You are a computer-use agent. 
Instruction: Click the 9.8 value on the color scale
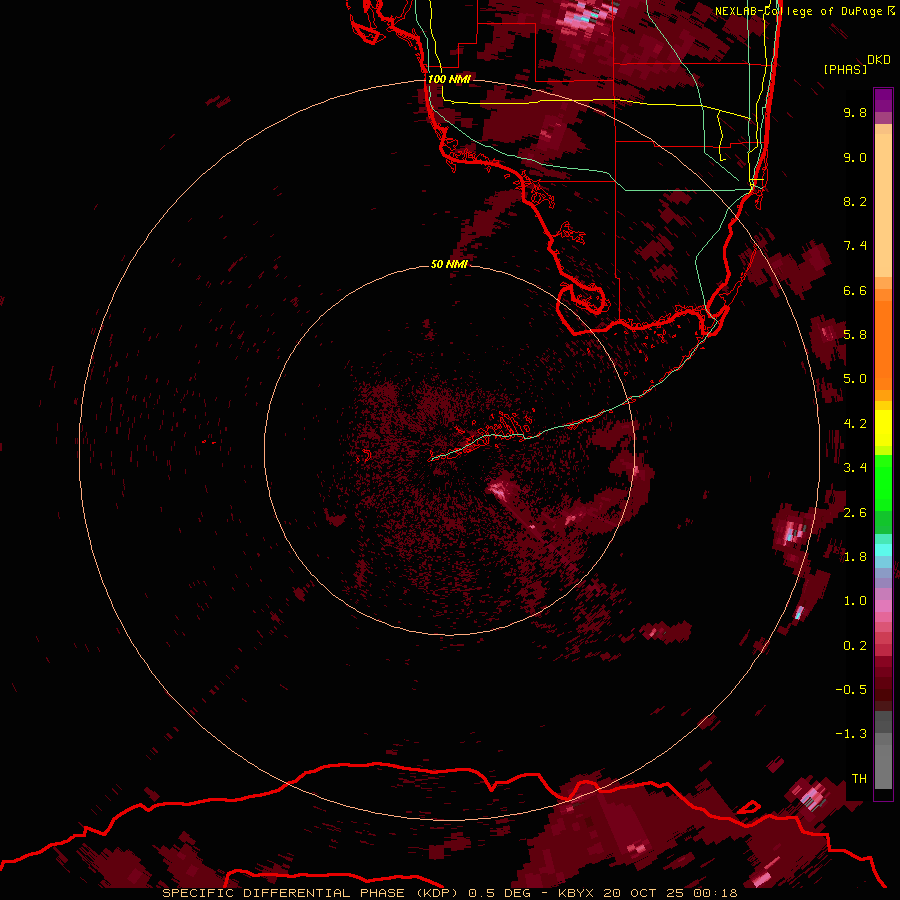[855, 112]
